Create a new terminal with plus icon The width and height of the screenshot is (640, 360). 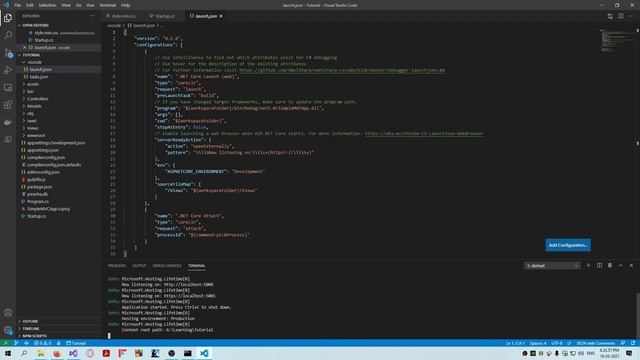(588, 265)
